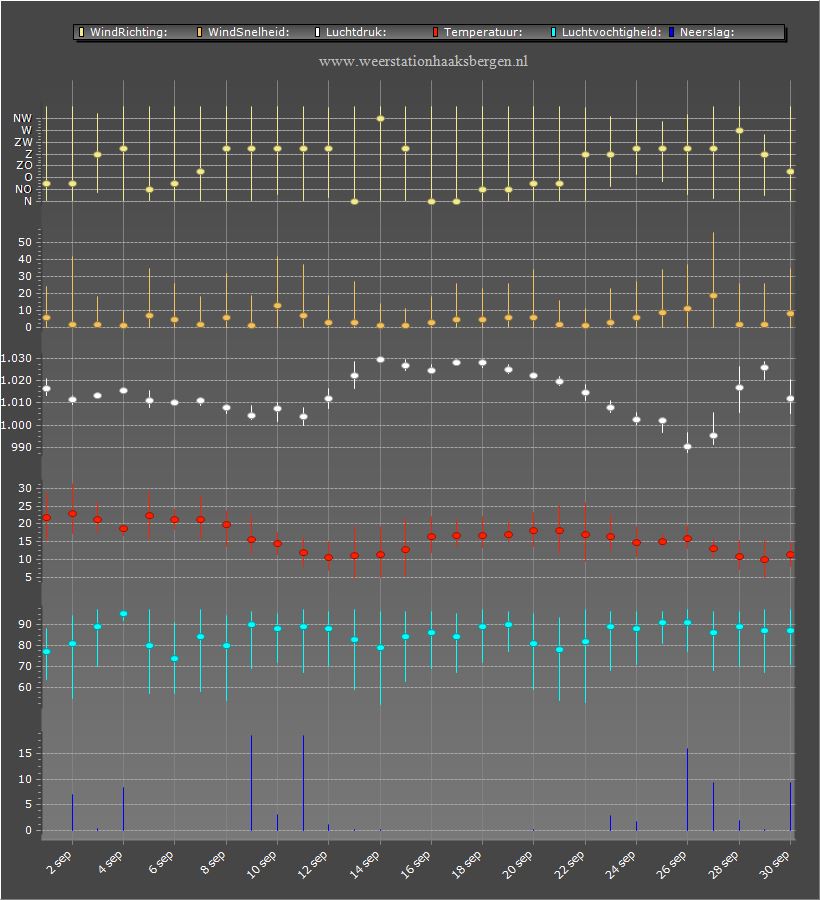Screen dimensions: 820x900
Task: Click the highest wind speed marker on 27 sep
Action: point(713,296)
